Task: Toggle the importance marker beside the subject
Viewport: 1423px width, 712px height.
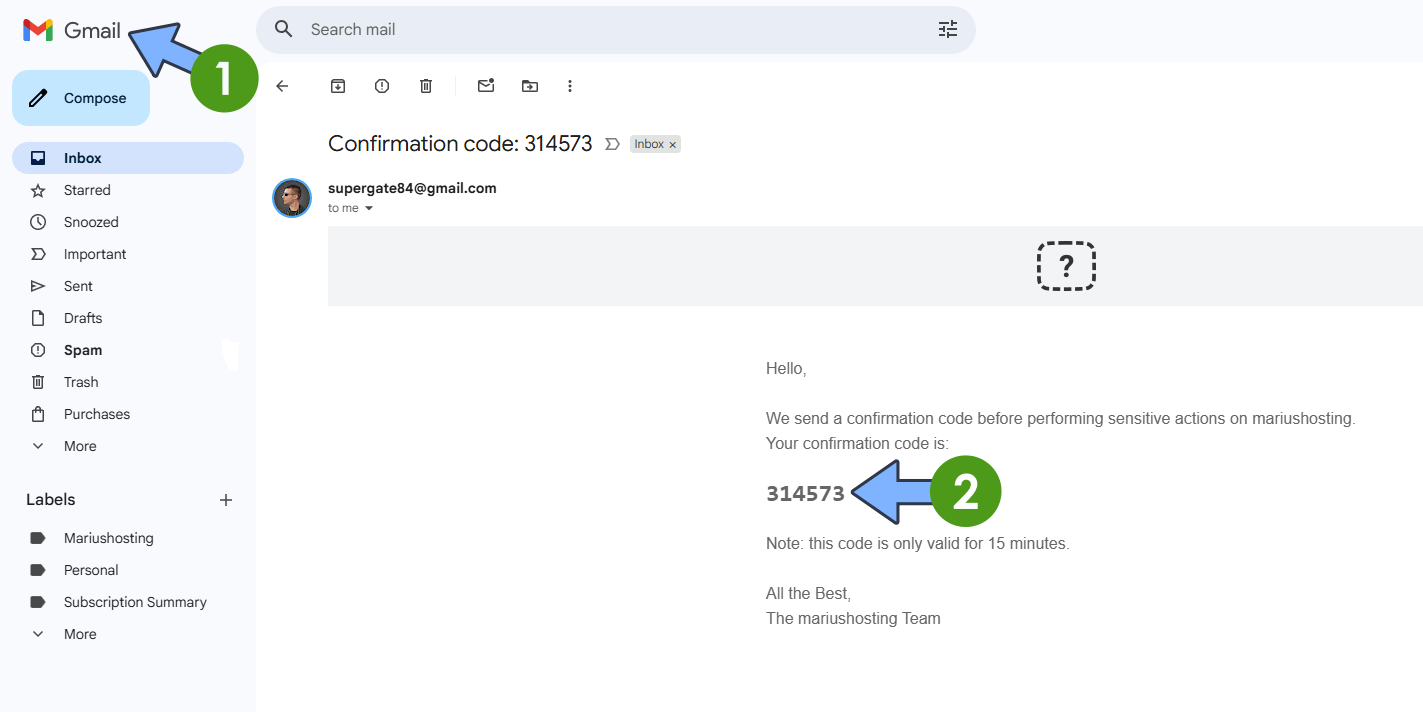Action: click(613, 145)
